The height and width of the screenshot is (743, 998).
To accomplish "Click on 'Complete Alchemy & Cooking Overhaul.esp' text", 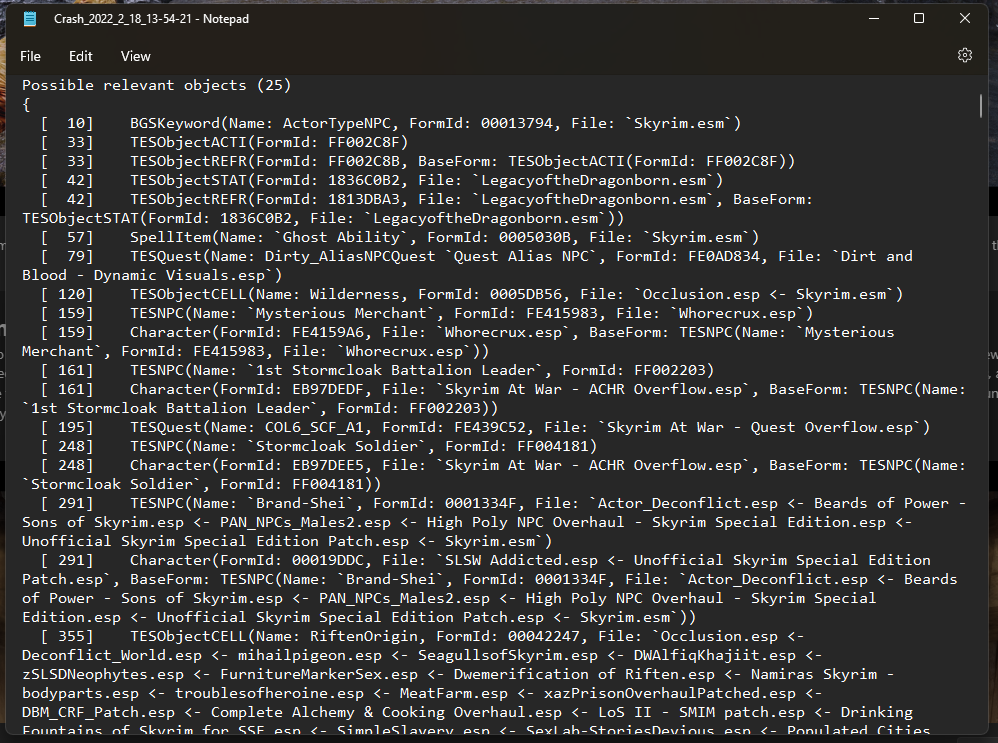I will (386, 712).
